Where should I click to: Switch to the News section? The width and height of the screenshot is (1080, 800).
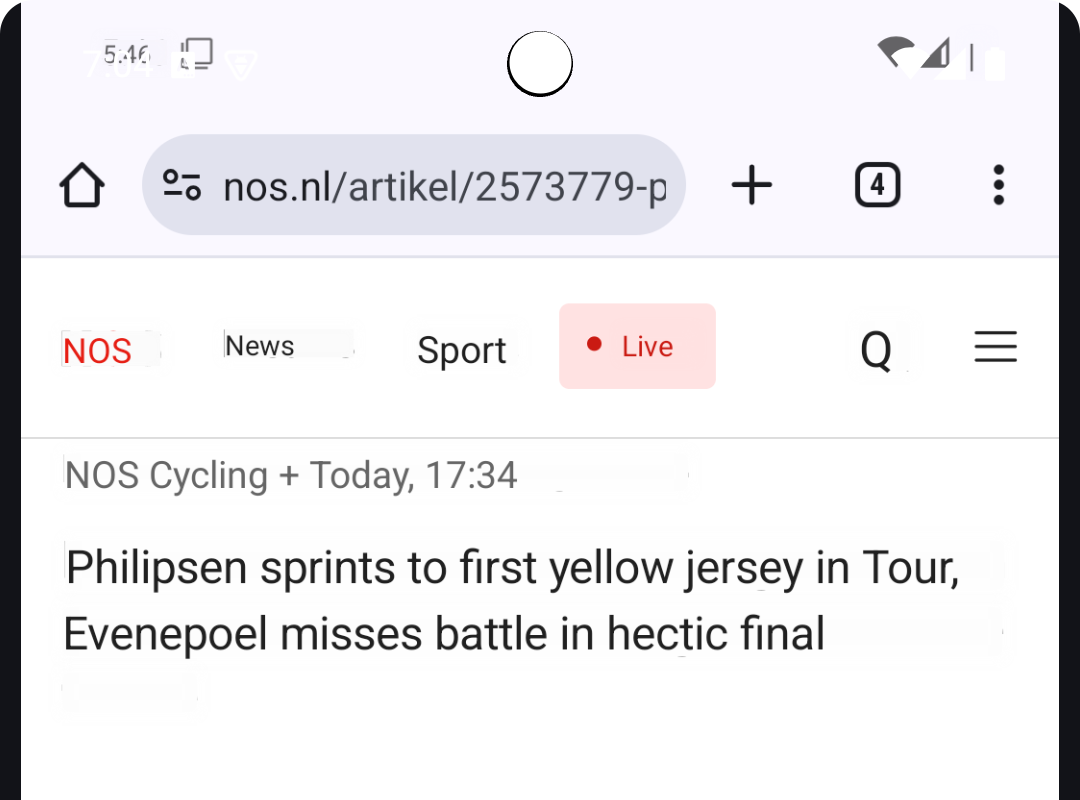[260, 346]
